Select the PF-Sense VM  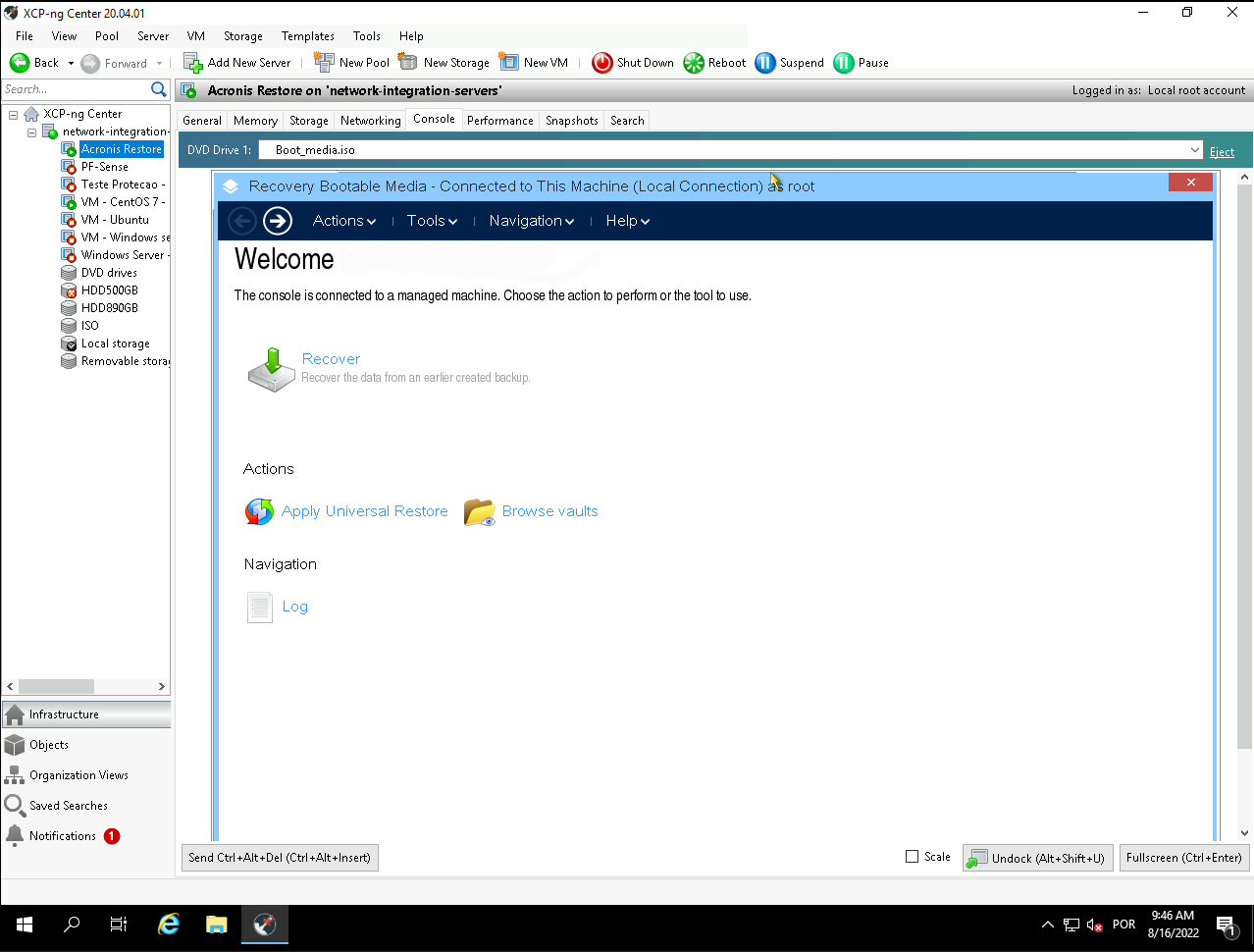[x=105, y=167]
